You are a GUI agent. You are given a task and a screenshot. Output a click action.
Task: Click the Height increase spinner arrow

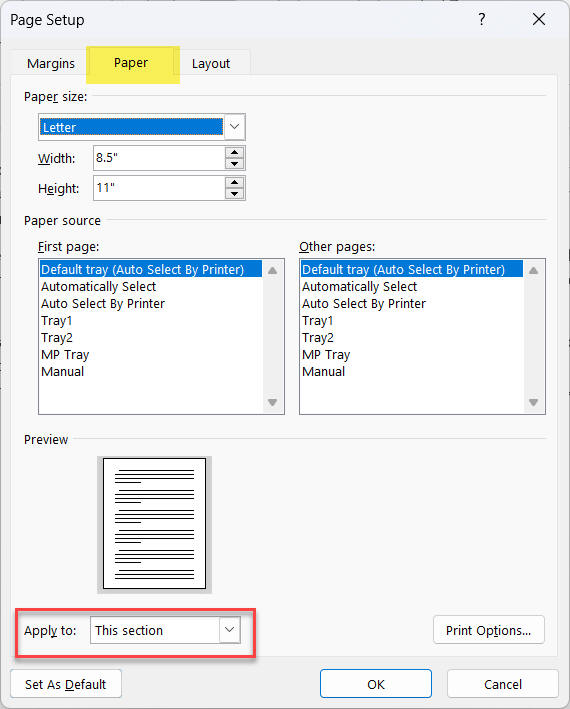(234, 182)
